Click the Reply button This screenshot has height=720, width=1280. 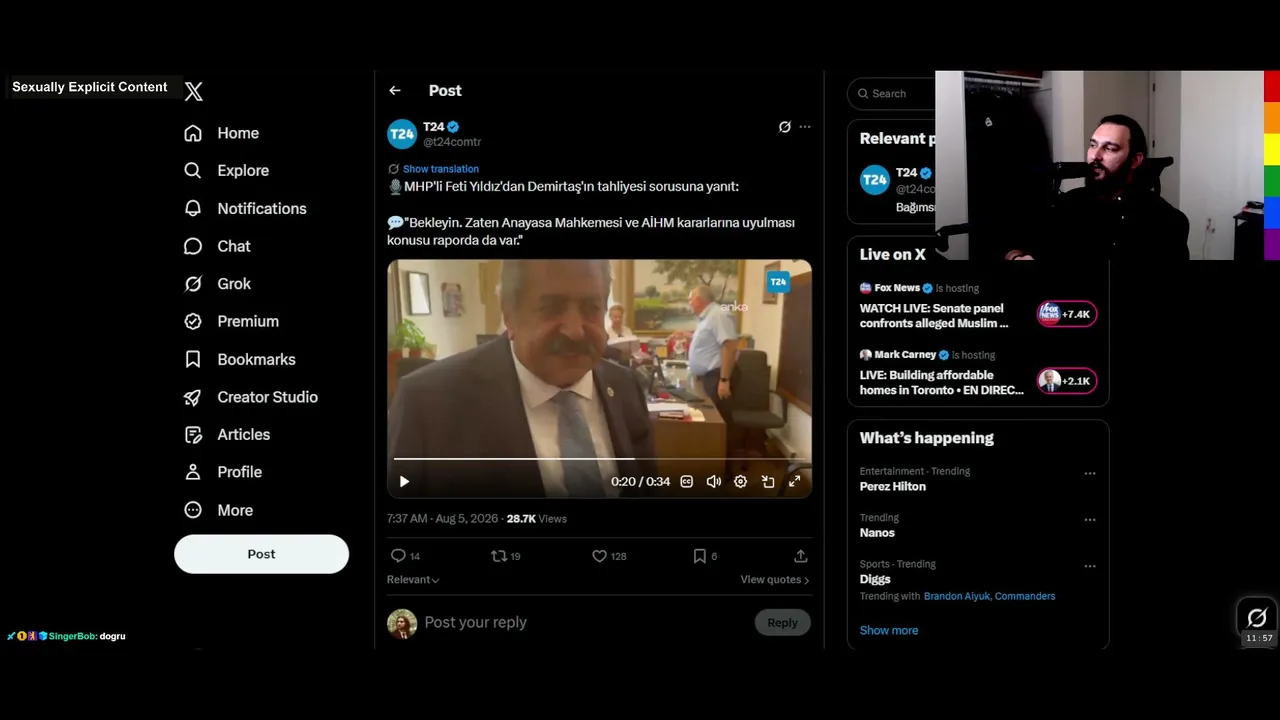point(782,623)
